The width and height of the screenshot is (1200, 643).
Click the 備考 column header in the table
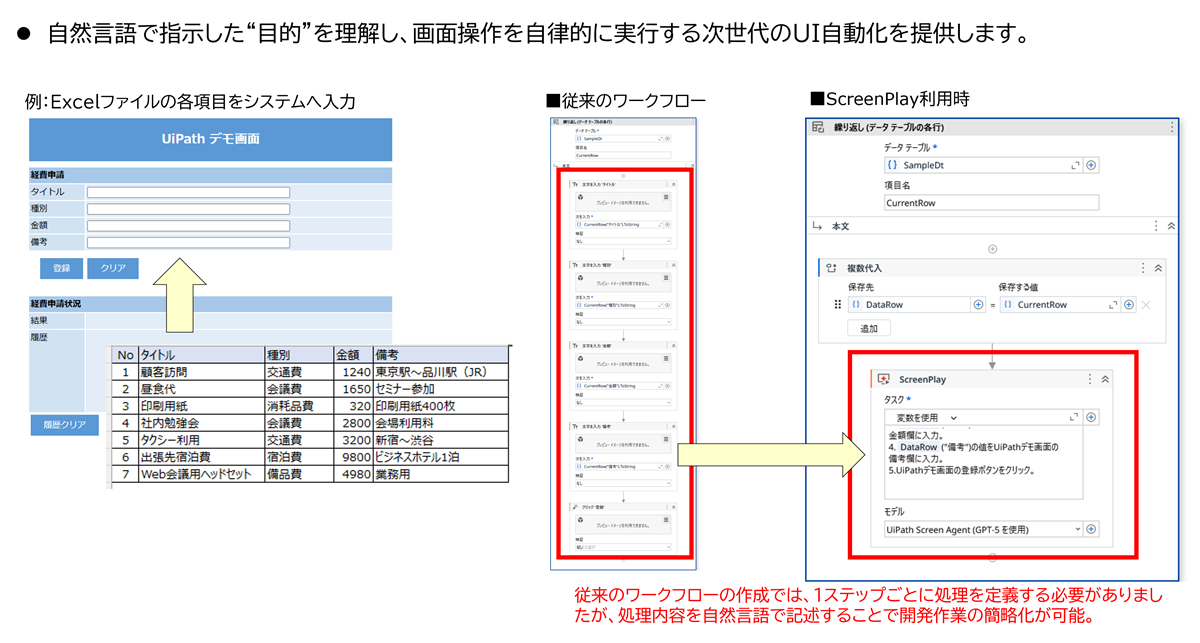click(442, 355)
